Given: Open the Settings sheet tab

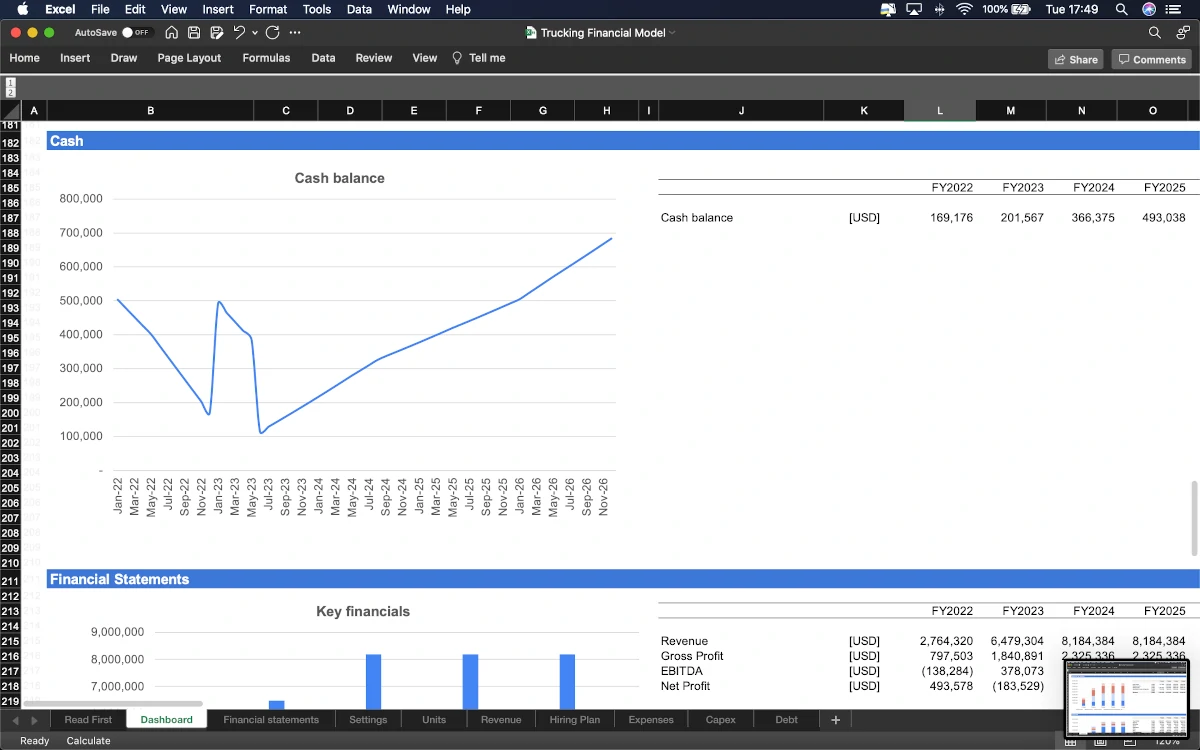Looking at the screenshot, I should pyautogui.click(x=368, y=720).
